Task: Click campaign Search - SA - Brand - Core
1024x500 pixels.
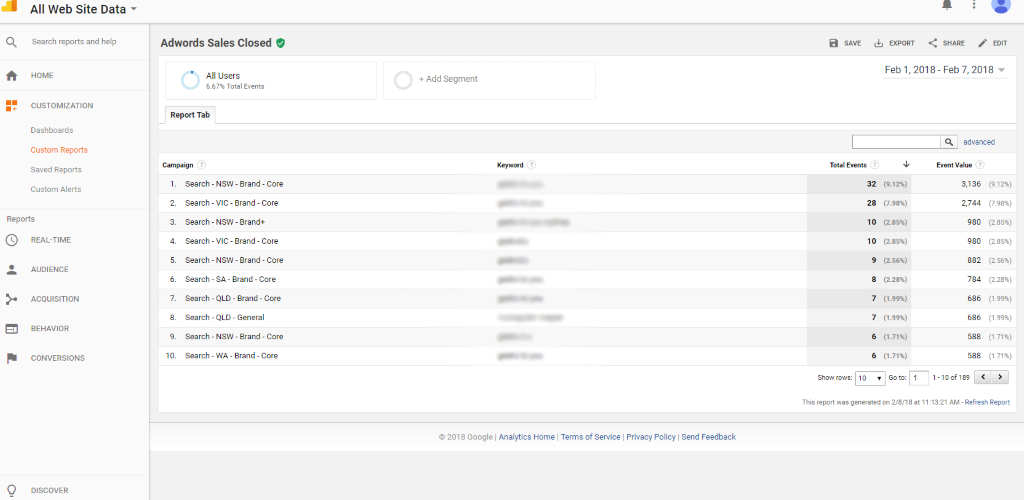Action: tap(230, 279)
